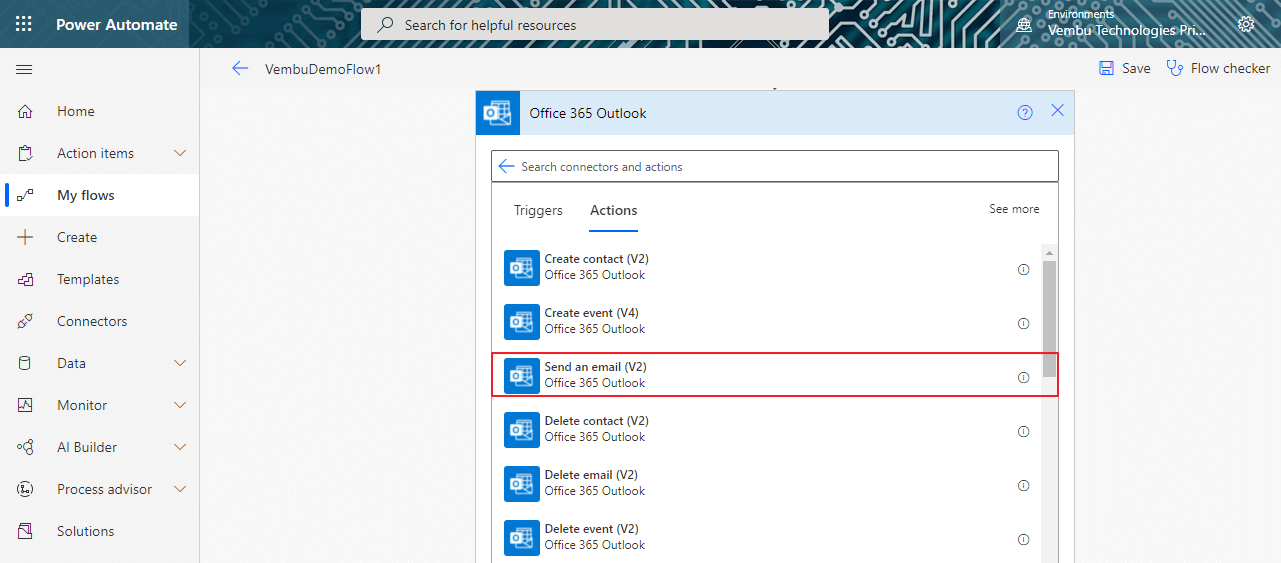Viewport: 1281px width, 563px height.
Task: Select Delete email (V2) action
Action: [767, 483]
